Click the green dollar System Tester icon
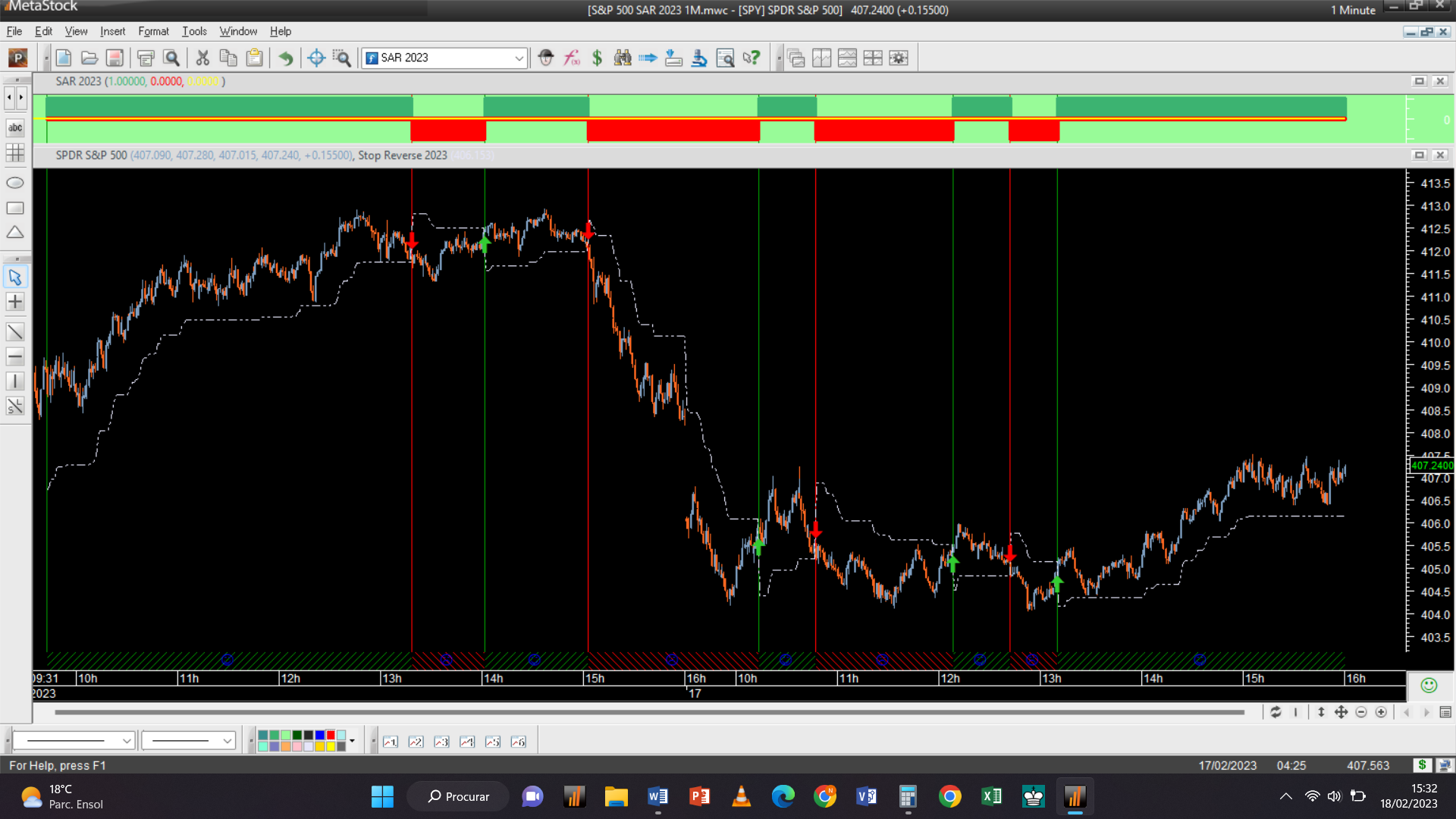1456x819 pixels. point(597,58)
